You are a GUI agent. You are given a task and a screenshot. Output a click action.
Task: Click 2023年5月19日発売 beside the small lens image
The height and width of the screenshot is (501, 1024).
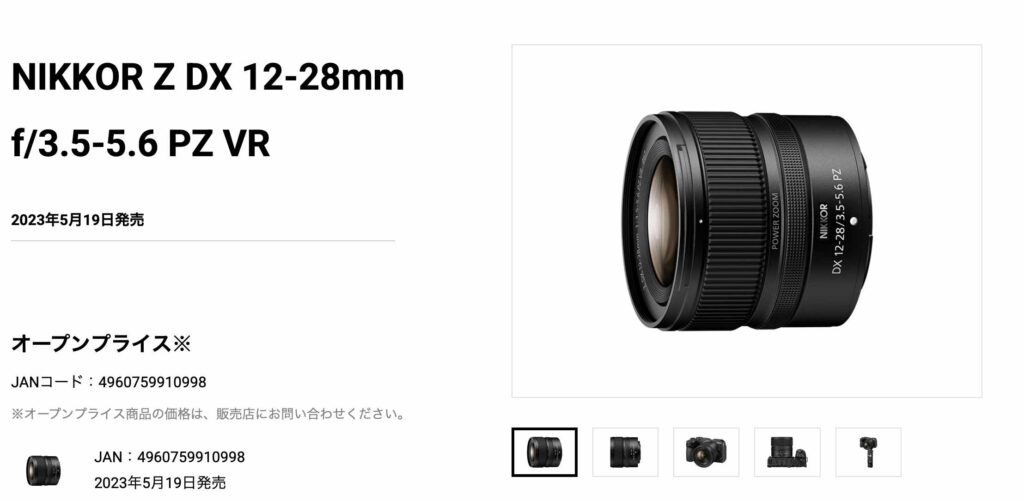160,483
